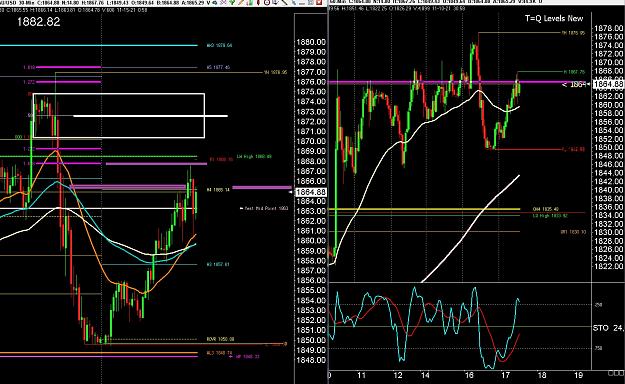Click the green Ld High label on right chart
The width and height of the screenshot is (625, 384).
click(x=550, y=215)
